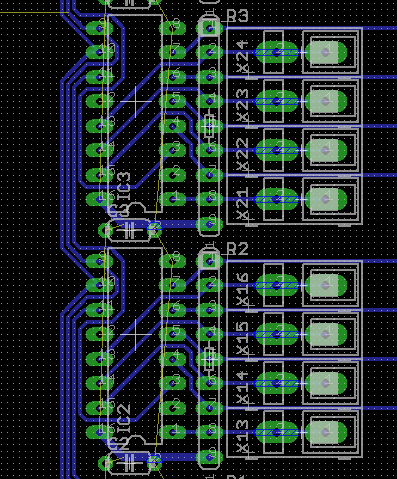This screenshot has width=397, height=479.
Task: Click pin 4 pad of IC3
Action: pos(173,126)
